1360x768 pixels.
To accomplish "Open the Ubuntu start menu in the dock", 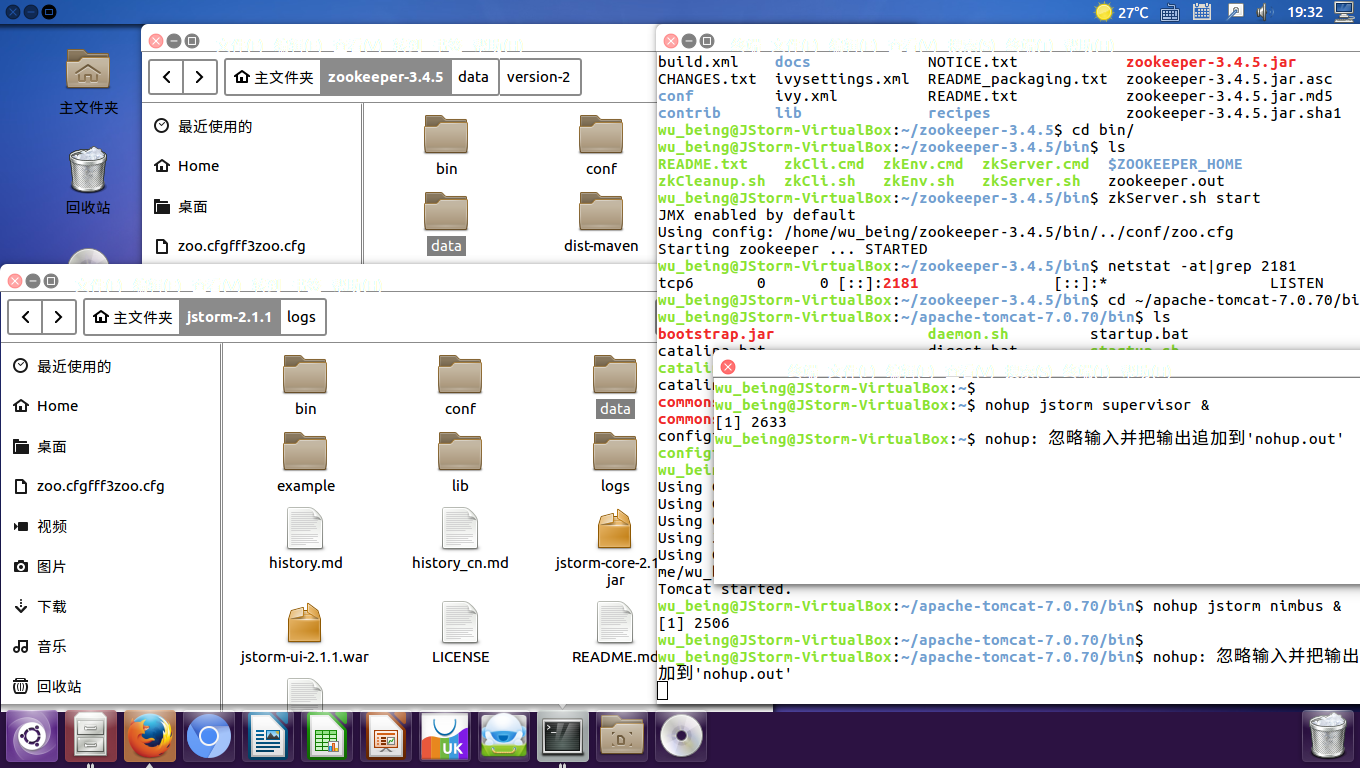I will (32, 738).
